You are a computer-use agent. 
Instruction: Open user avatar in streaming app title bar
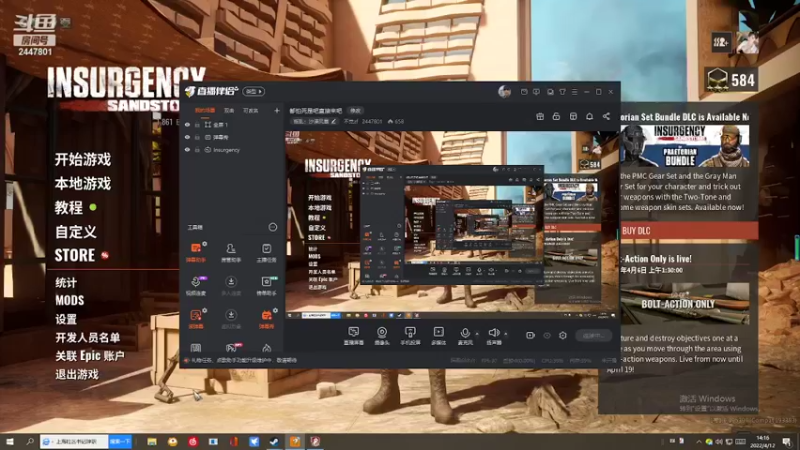pos(505,92)
